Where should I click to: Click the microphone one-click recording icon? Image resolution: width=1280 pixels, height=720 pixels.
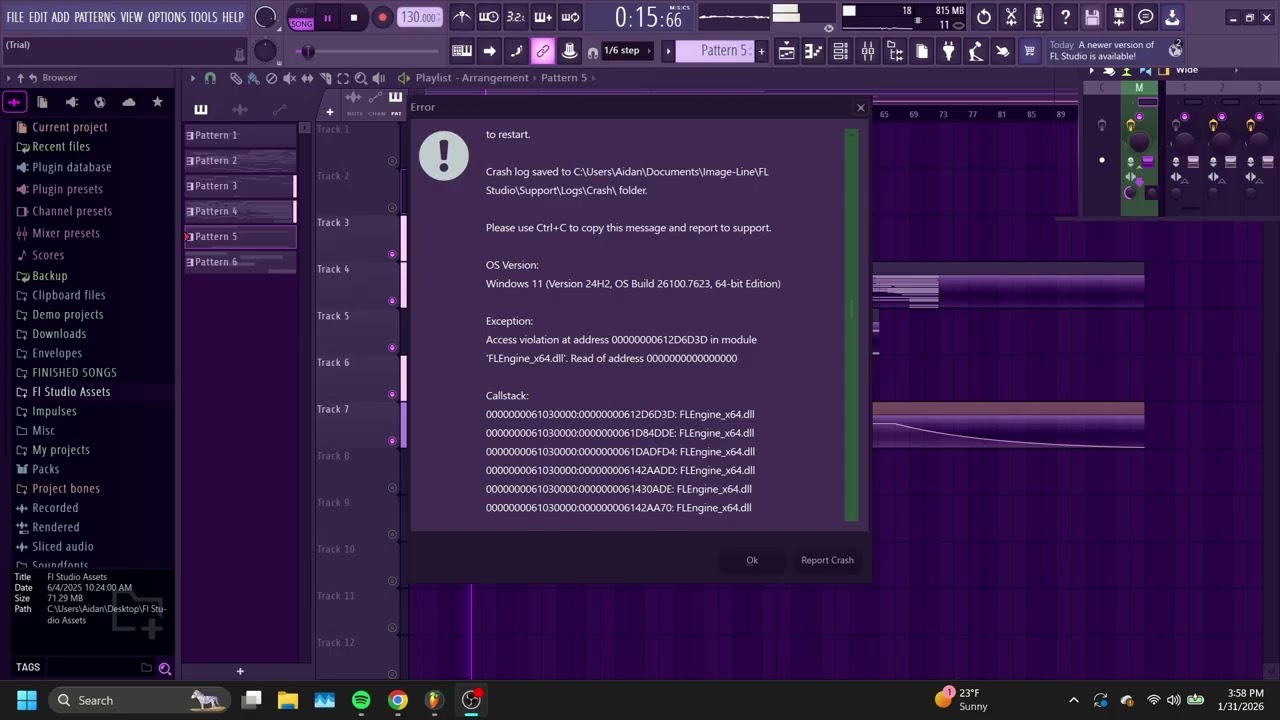(1038, 17)
